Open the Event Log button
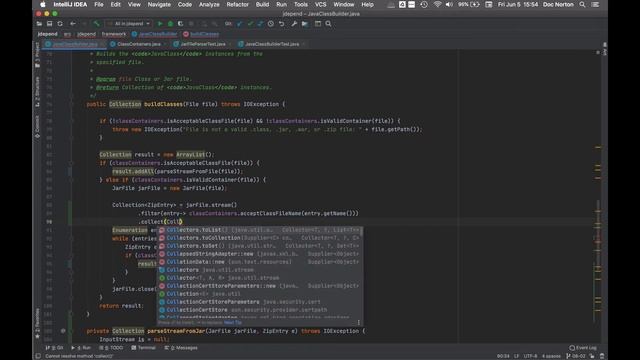The image size is (640, 360). [583, 348]
